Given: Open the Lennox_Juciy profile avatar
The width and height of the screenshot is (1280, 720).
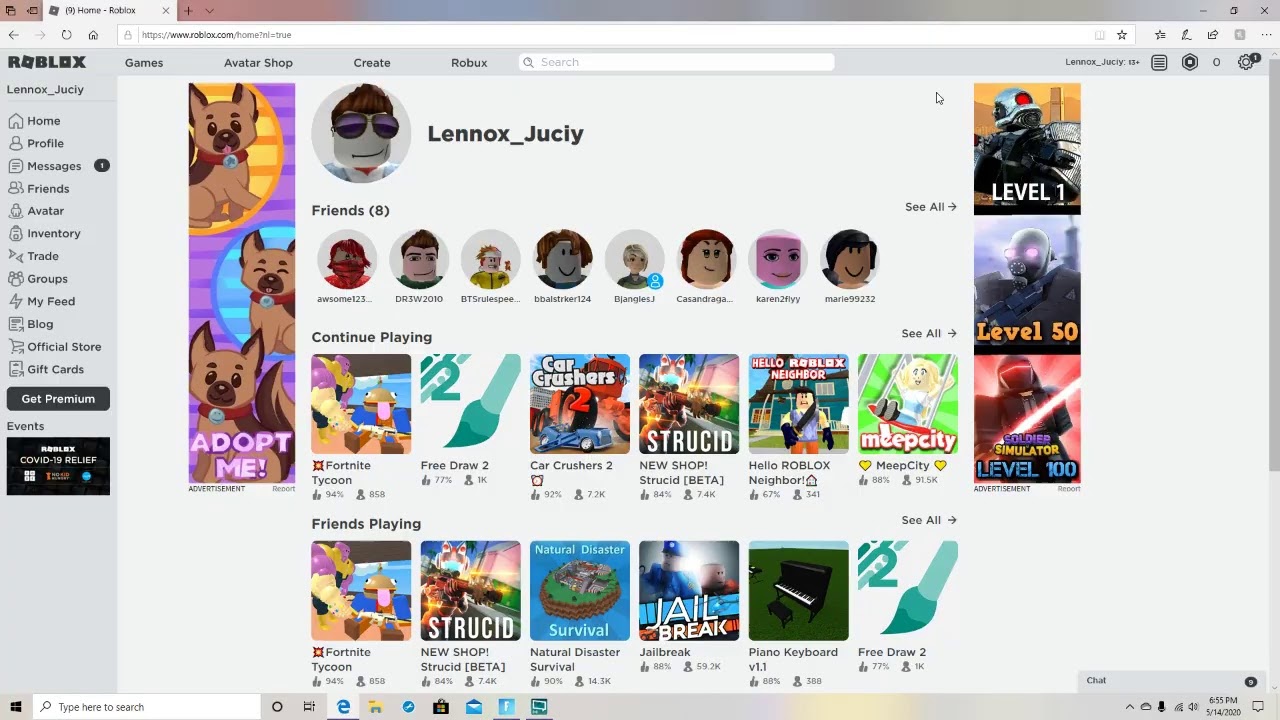Looking at the screenshot, I should click(x=361, y=133).
